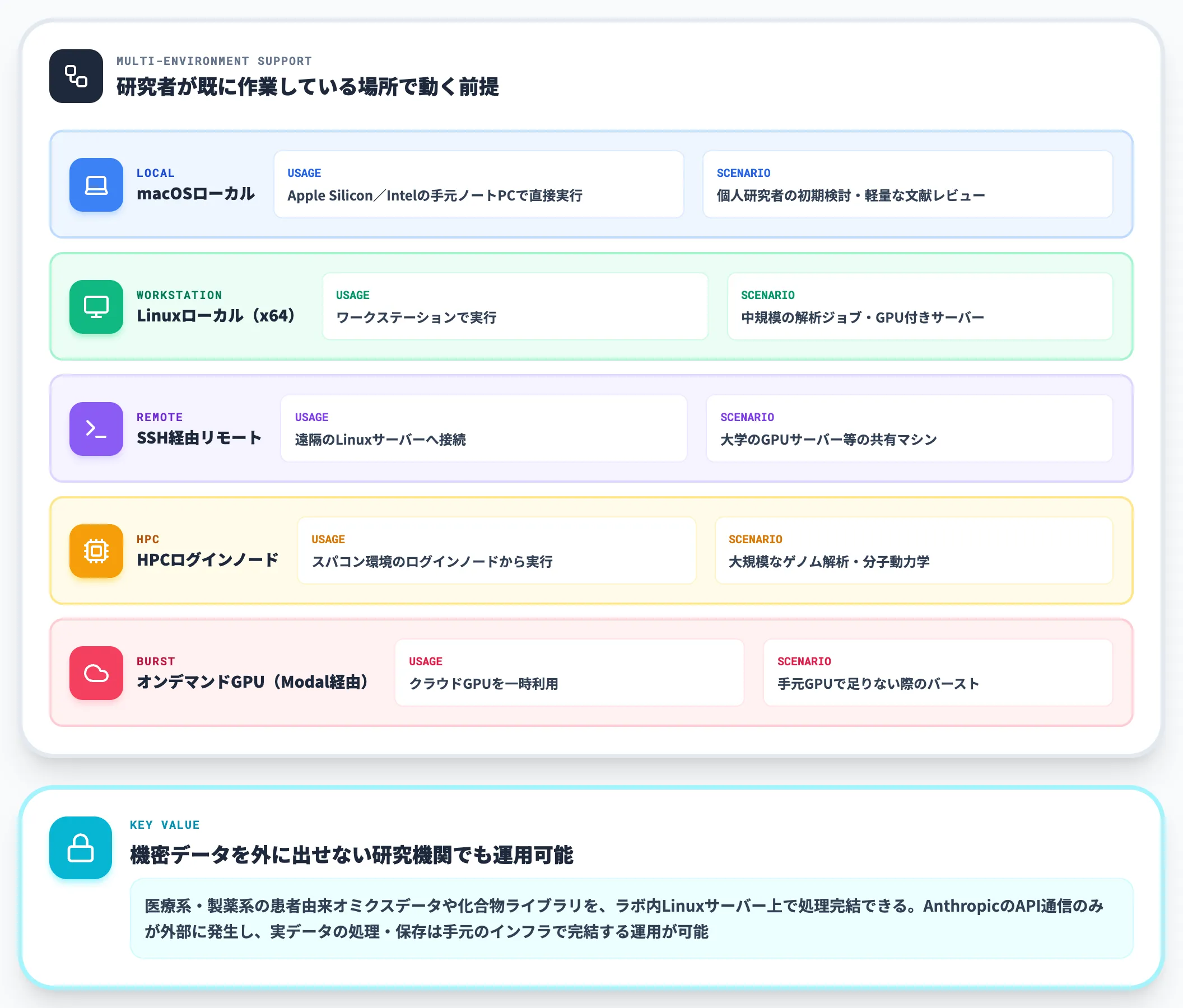
Task: Click the text ワークステーションで実行
Action: coord(416,318)
